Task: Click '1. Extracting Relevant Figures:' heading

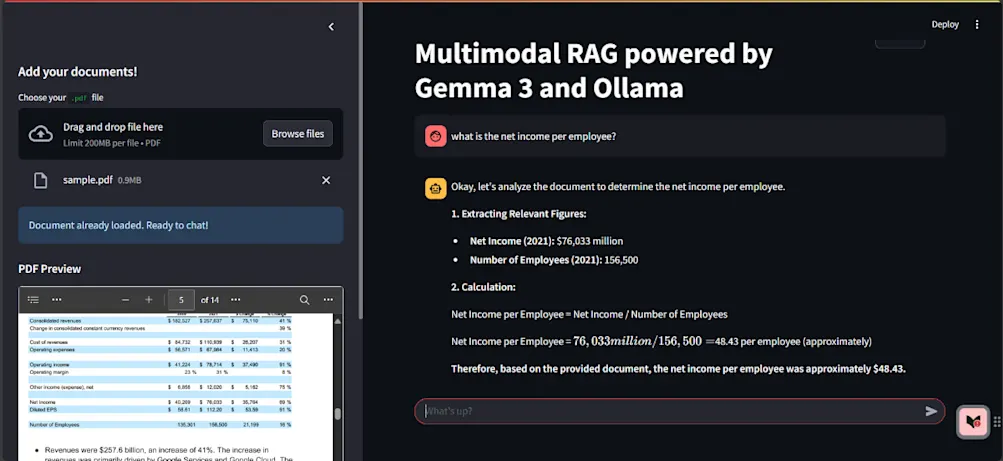Action: 519,214
